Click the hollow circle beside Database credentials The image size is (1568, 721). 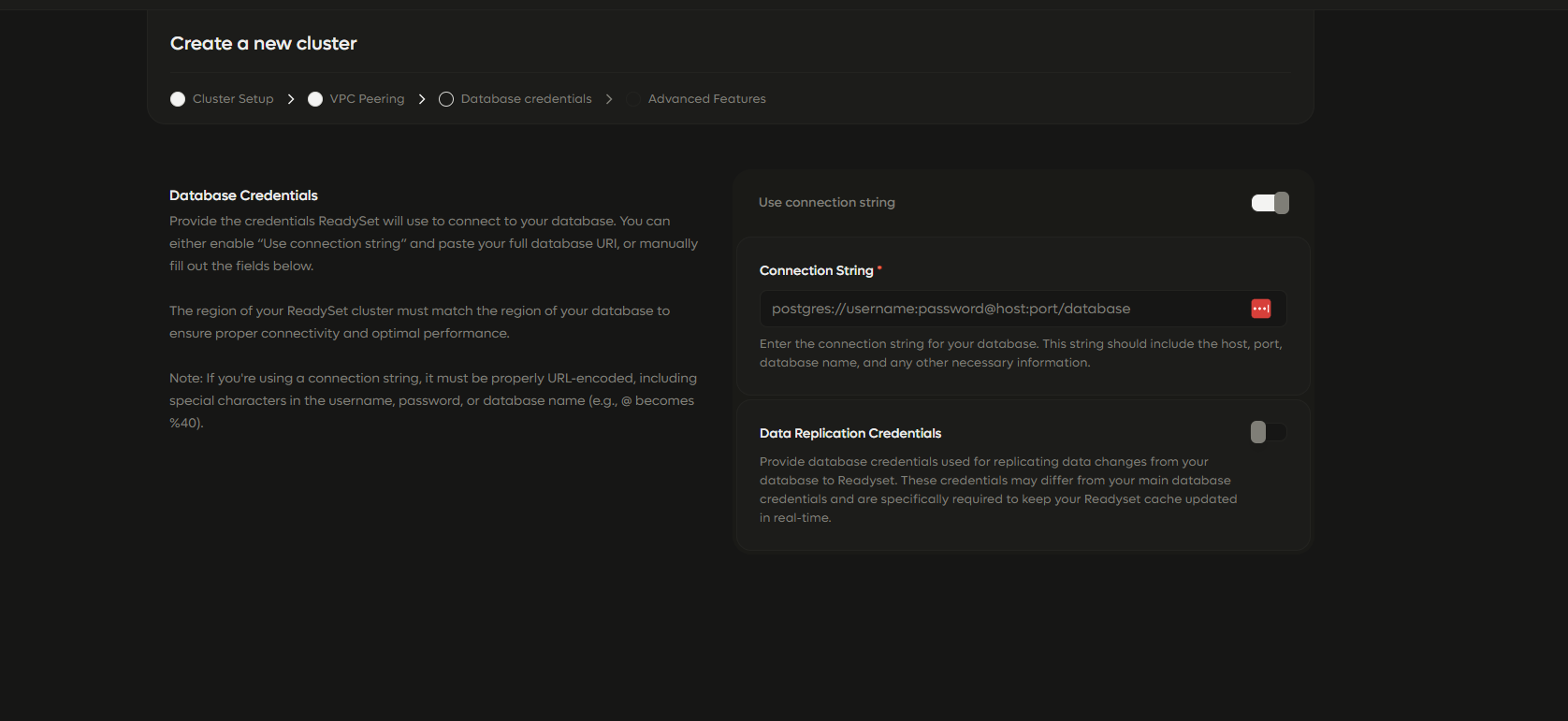446,99
